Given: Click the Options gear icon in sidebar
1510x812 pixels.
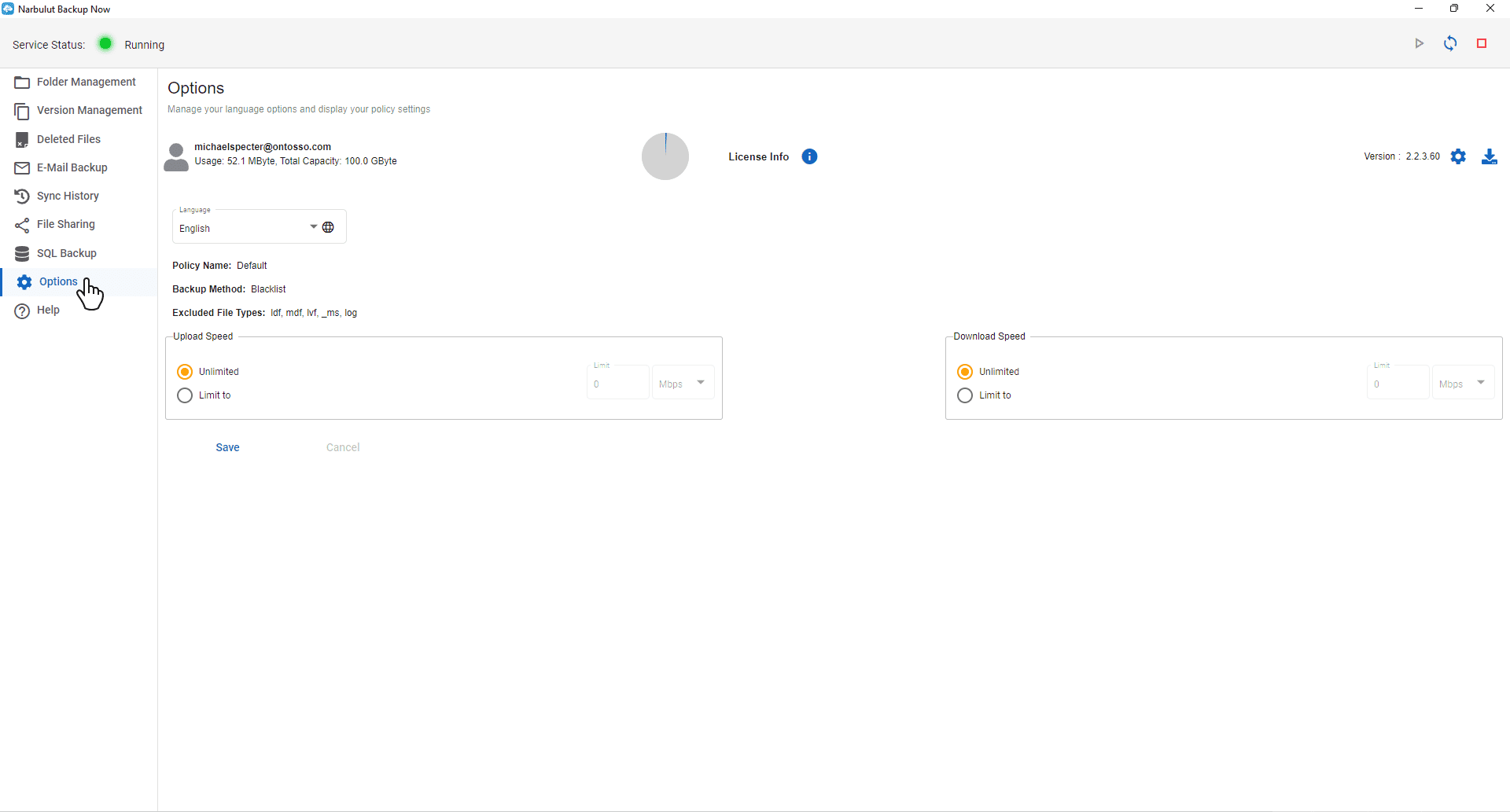Looking at the screenshot, I should pyautogui.click(x=24, y=282).
